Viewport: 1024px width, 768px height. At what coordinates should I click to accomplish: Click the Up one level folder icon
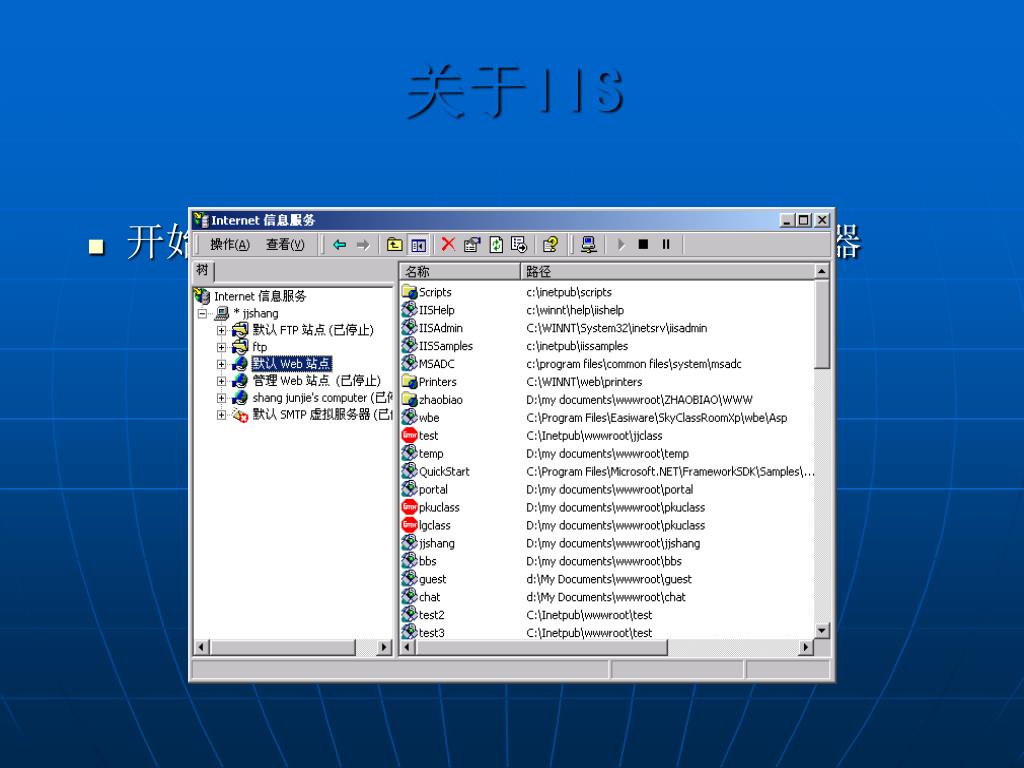394,245
